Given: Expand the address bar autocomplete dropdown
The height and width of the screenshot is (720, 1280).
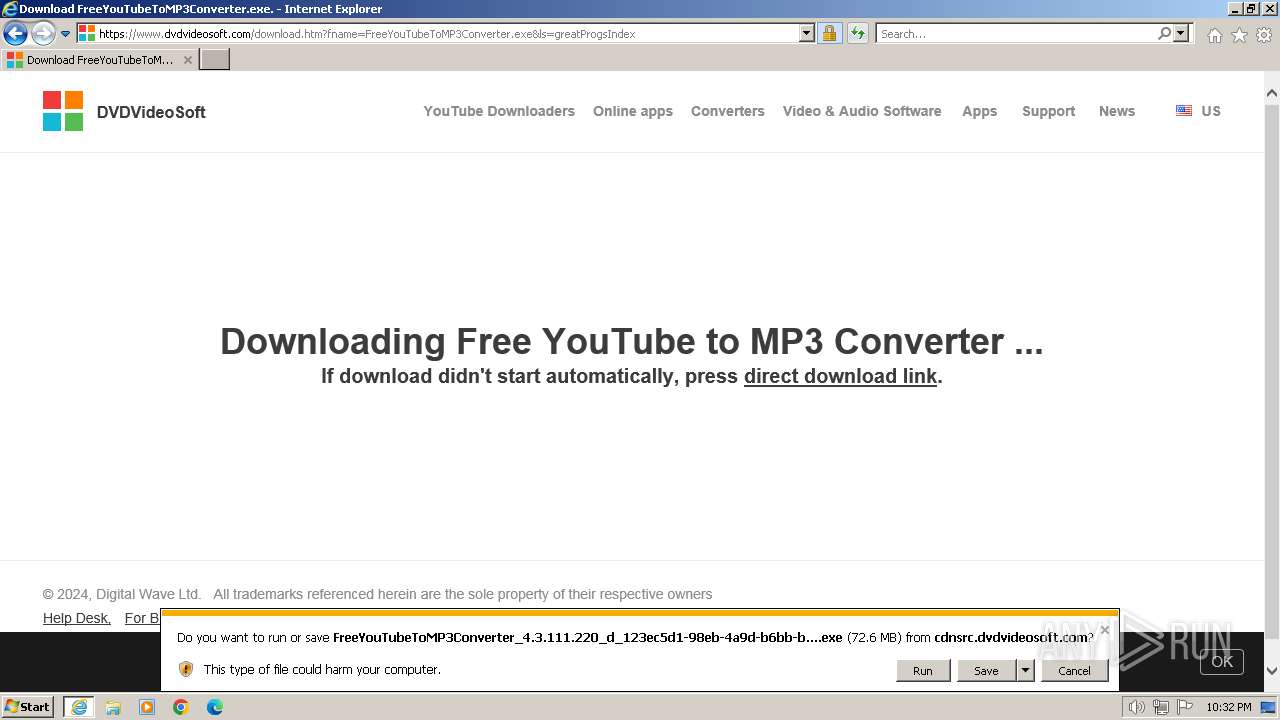Looking at the screenshot, I should pos(807,33).
